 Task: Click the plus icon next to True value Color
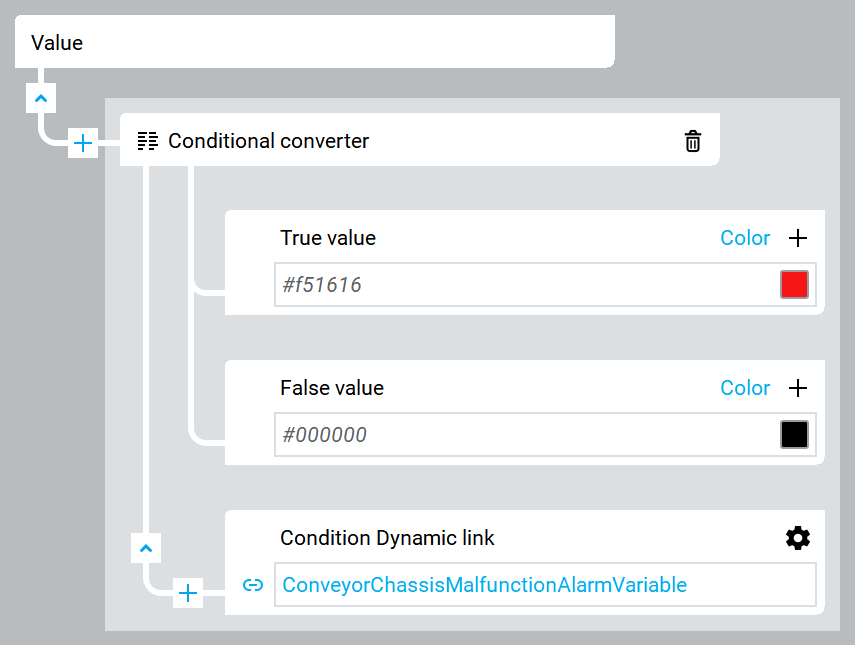(797, 238)
